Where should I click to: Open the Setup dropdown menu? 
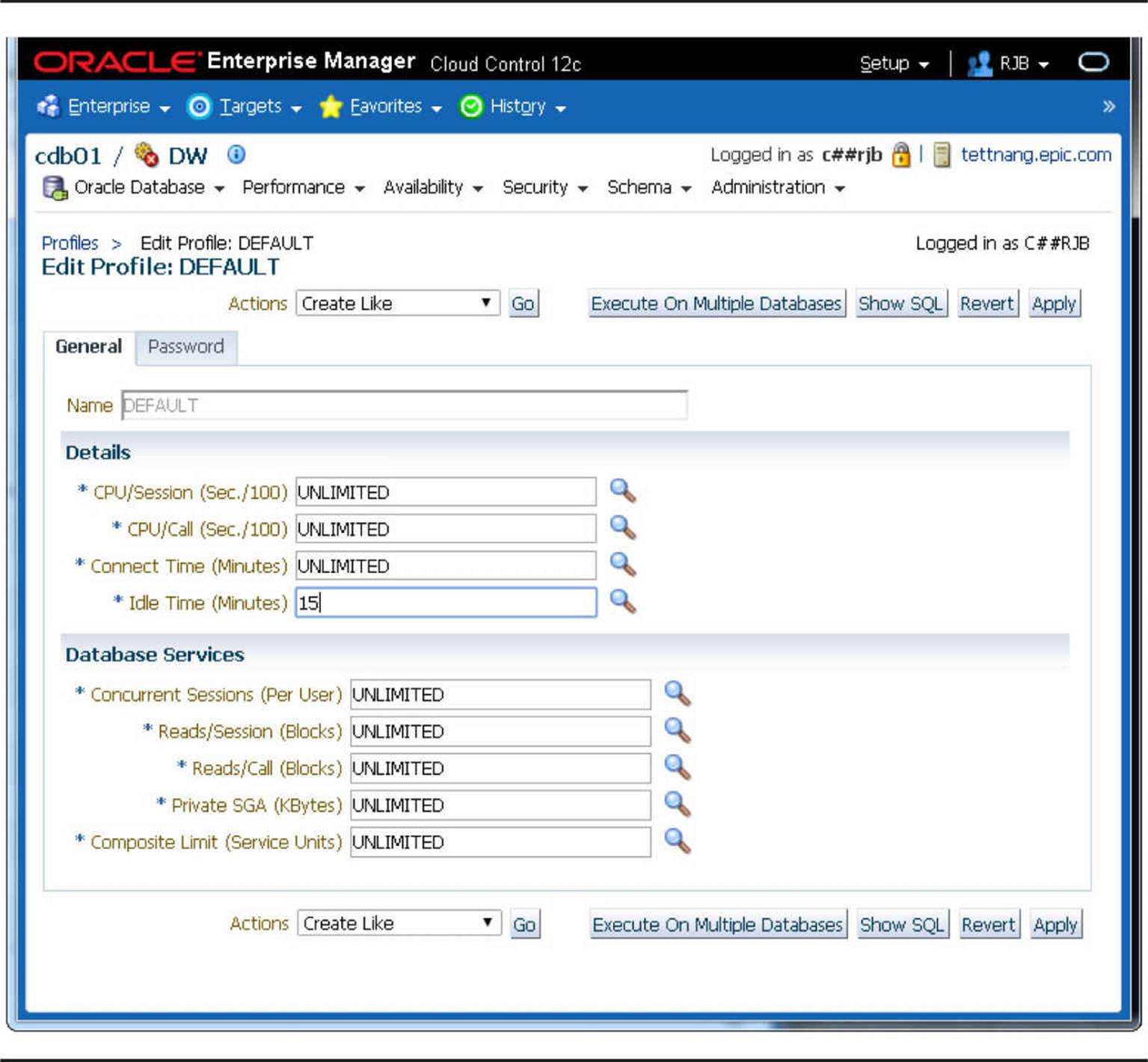tap(894, 64)
